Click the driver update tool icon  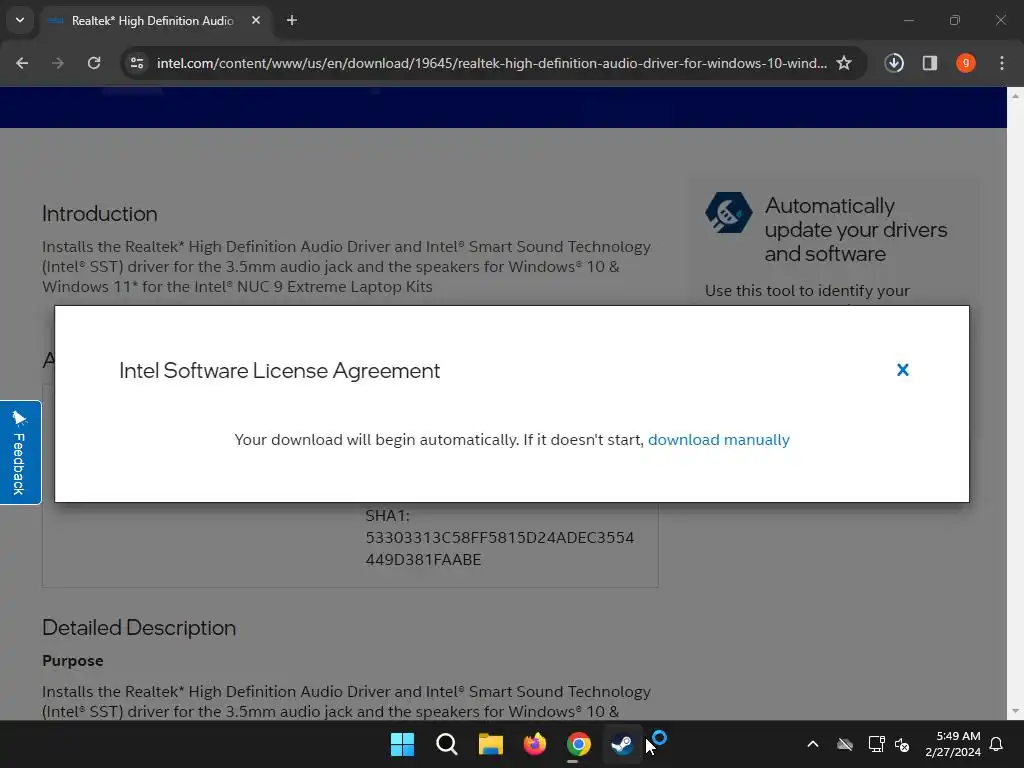click(x=729, y=212)
